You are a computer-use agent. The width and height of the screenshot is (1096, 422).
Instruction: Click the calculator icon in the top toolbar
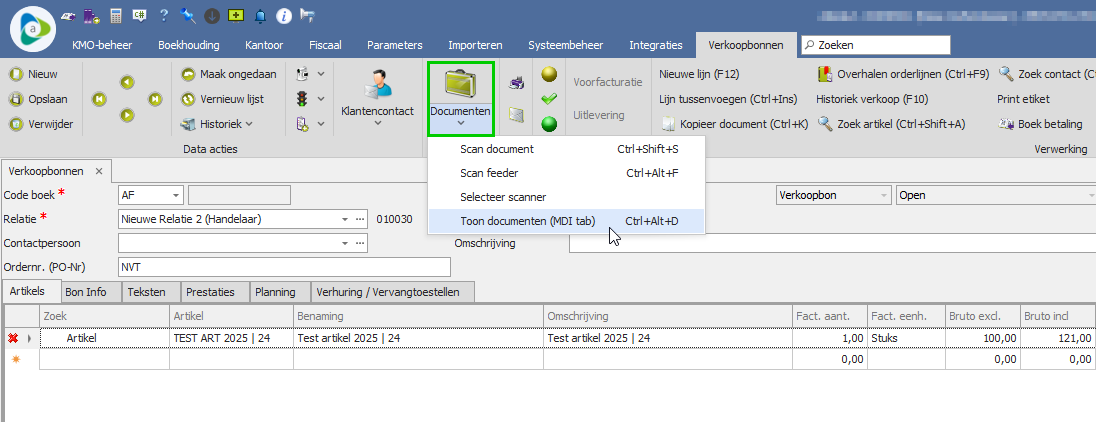(x=117, y=16)
